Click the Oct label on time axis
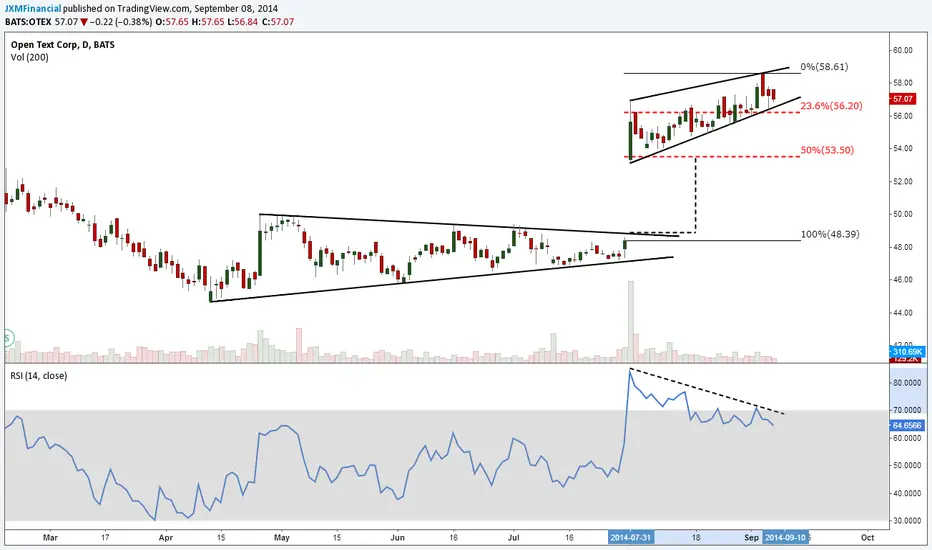Image resolution: width=932 pixels, height=550 pixels. pyautogui.click(x=867, y=538)
